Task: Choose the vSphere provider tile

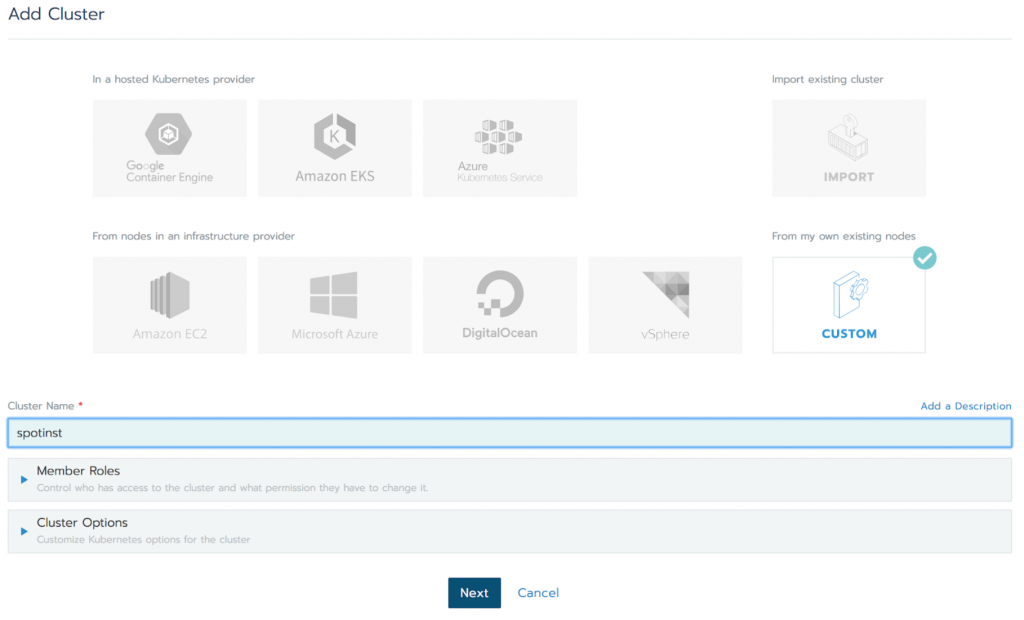Action: click(x=665, y=305)
